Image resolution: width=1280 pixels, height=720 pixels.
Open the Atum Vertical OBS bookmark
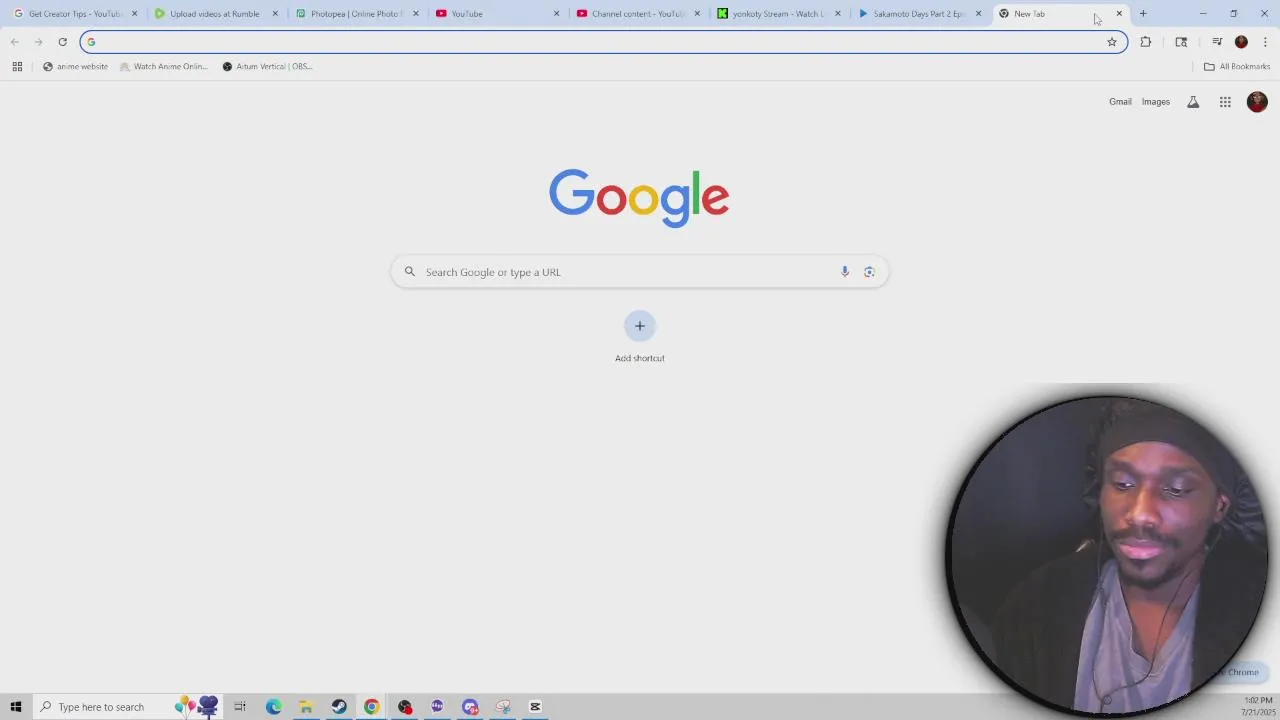pos(267,66)
